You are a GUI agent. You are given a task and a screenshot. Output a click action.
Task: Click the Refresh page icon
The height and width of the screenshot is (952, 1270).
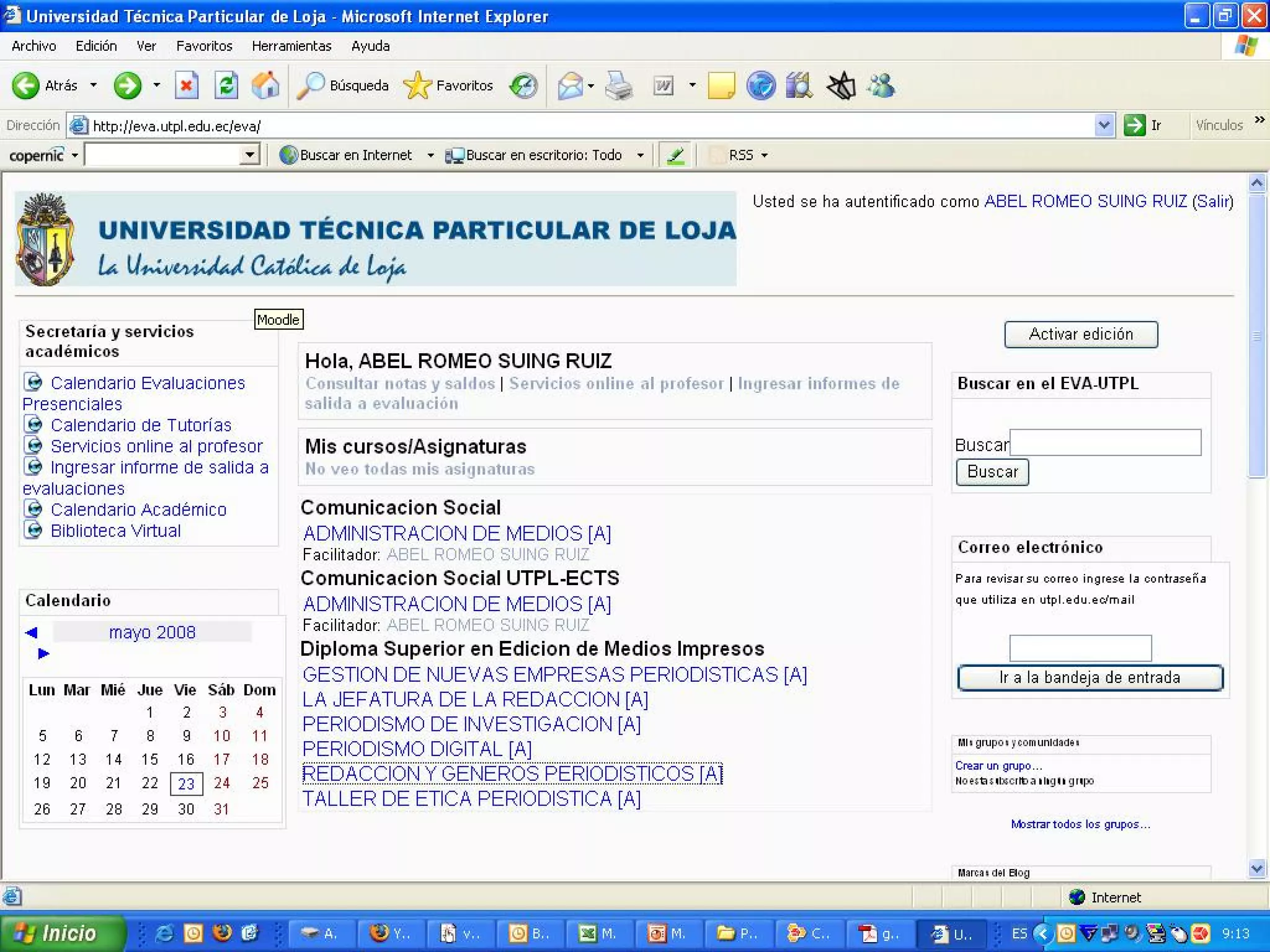tap(226, 86)
